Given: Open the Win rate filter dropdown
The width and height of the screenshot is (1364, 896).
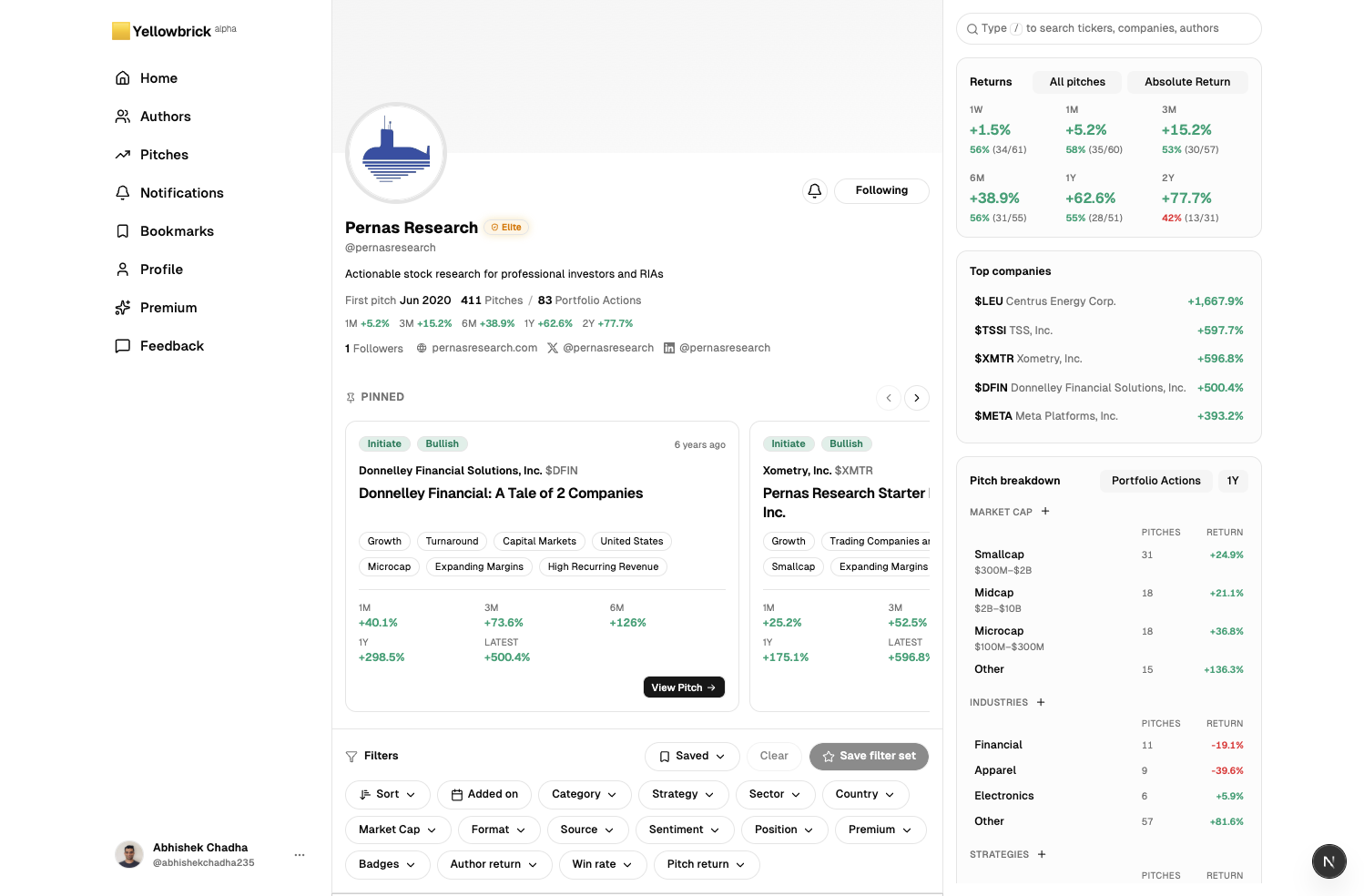Looking at the screenshot, I should click(603, 864).
